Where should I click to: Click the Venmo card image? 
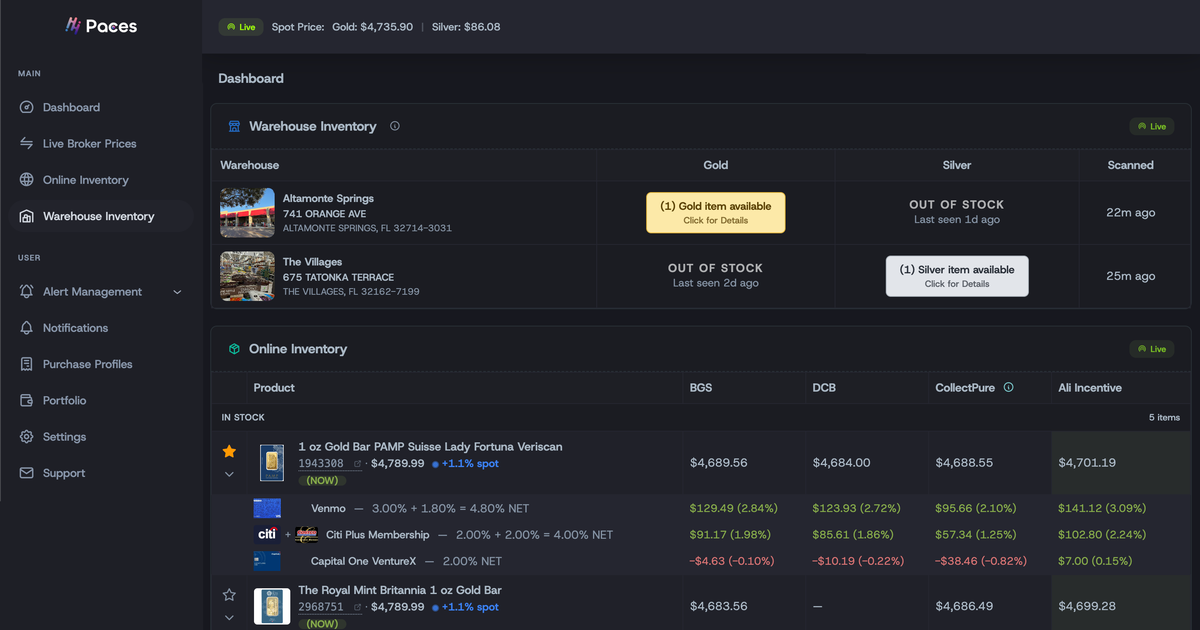pos(268,508)
